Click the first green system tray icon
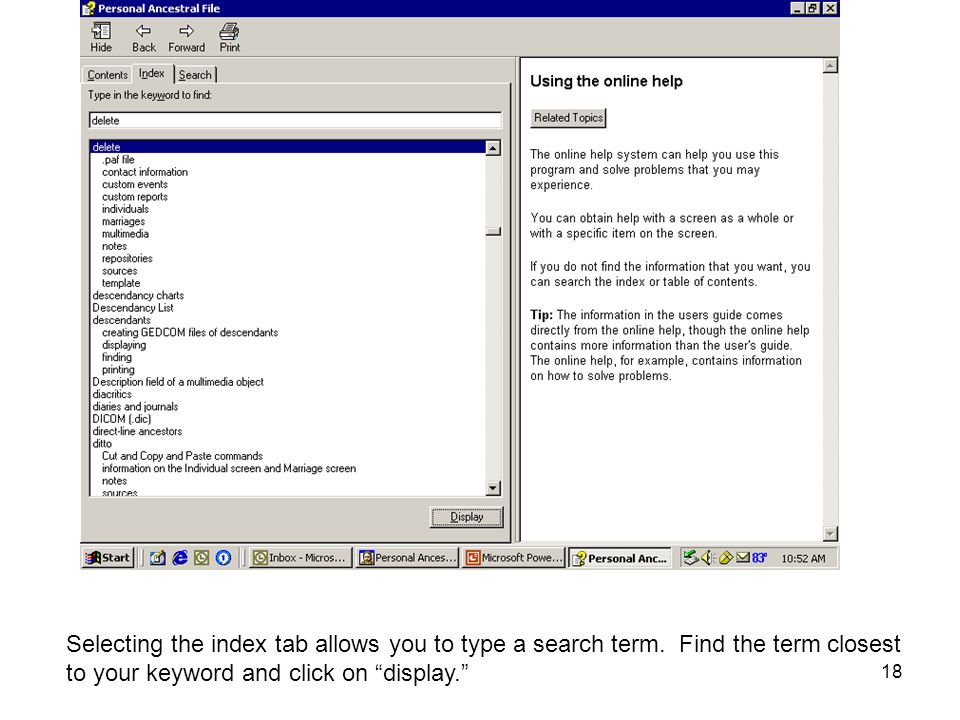 (x=691, y=558)
